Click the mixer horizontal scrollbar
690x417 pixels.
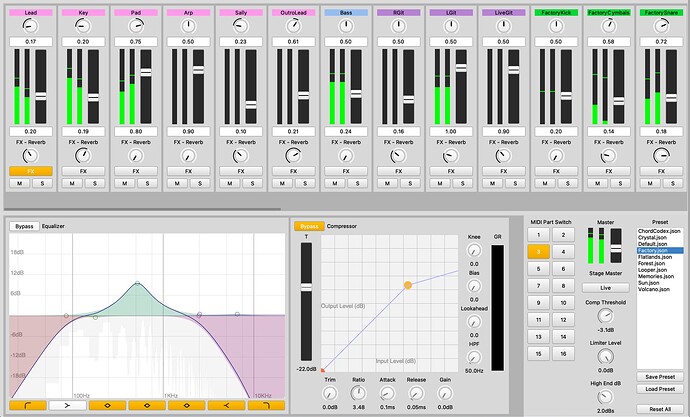[x=142, y=209]
